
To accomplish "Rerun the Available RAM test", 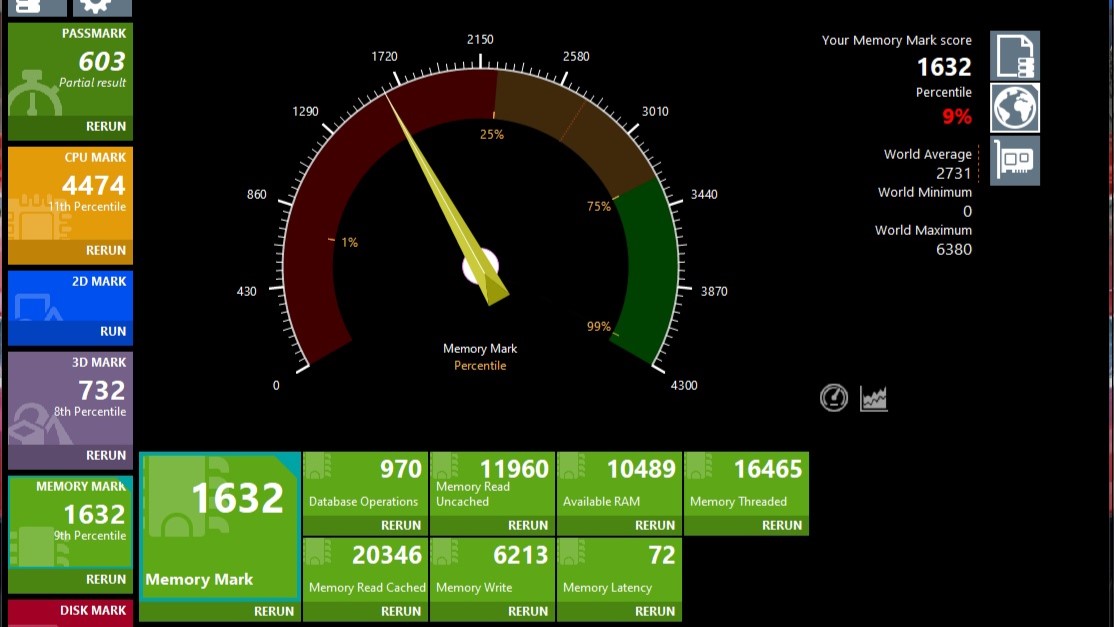I will (x=655, y=525).
